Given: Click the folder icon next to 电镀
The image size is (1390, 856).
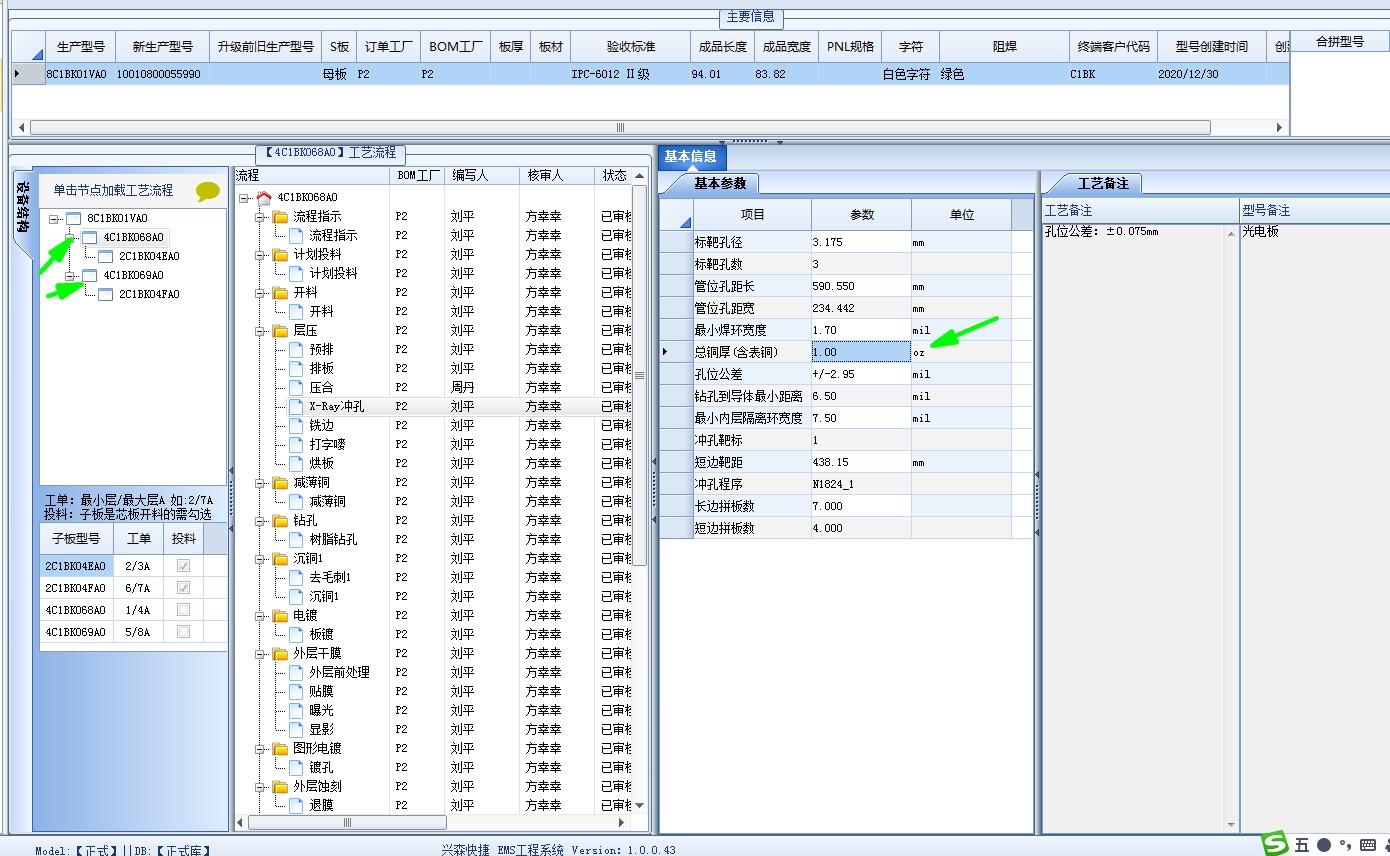Looking at the screenshot, I should point(280,615).
